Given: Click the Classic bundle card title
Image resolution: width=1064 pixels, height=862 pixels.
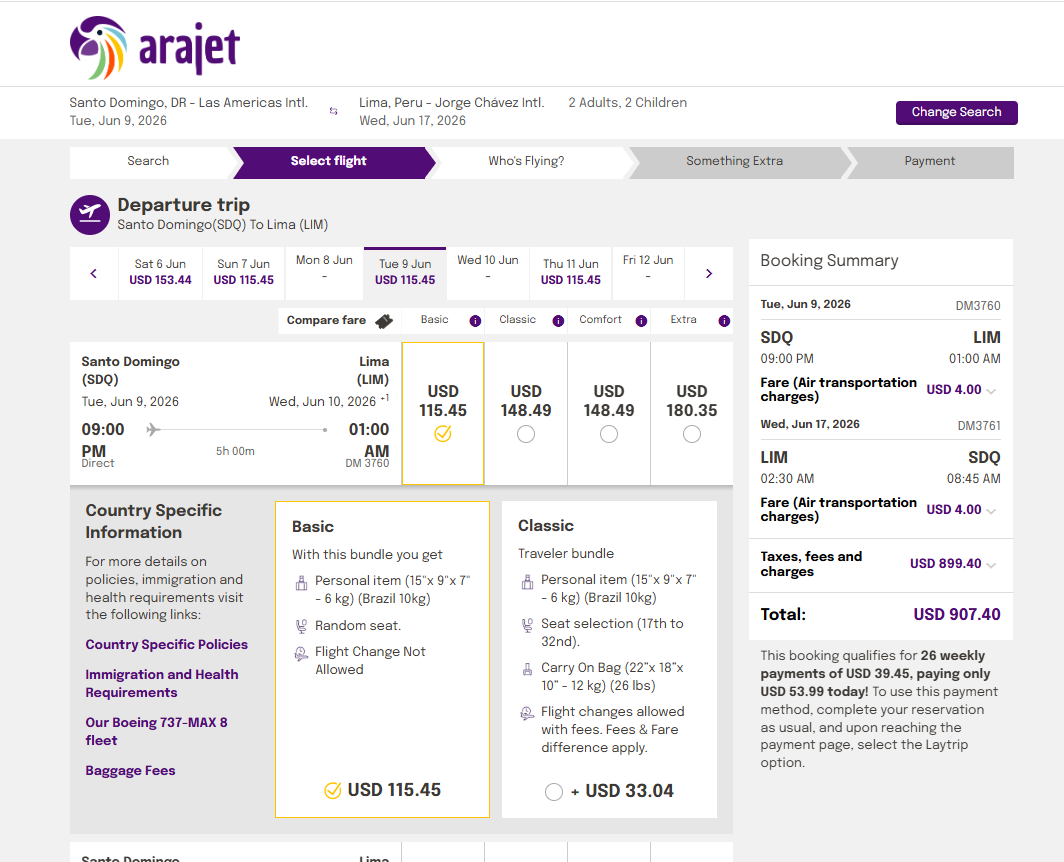Looking at the screenshot, I should 546,526.
